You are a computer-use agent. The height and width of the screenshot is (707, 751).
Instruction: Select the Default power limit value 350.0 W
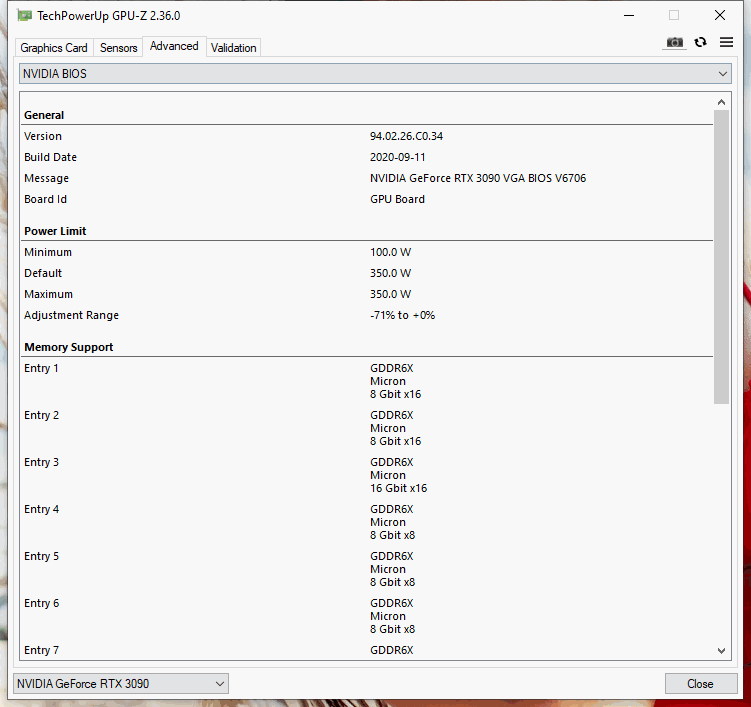[390, 273]
